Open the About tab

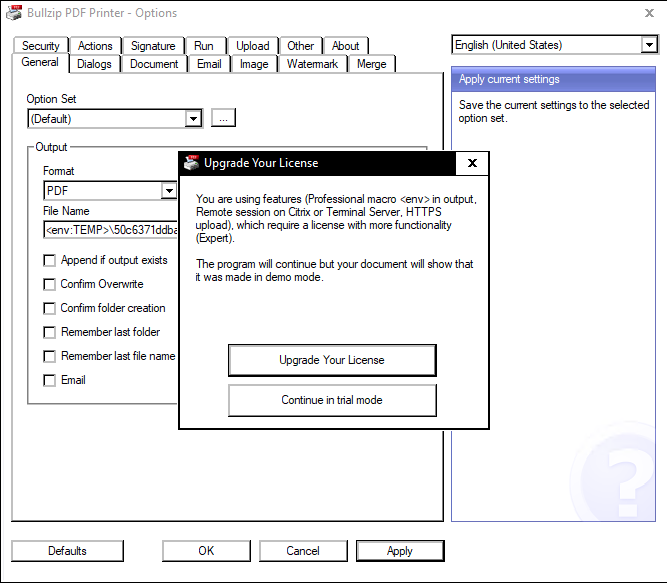(x=345, y=46)
